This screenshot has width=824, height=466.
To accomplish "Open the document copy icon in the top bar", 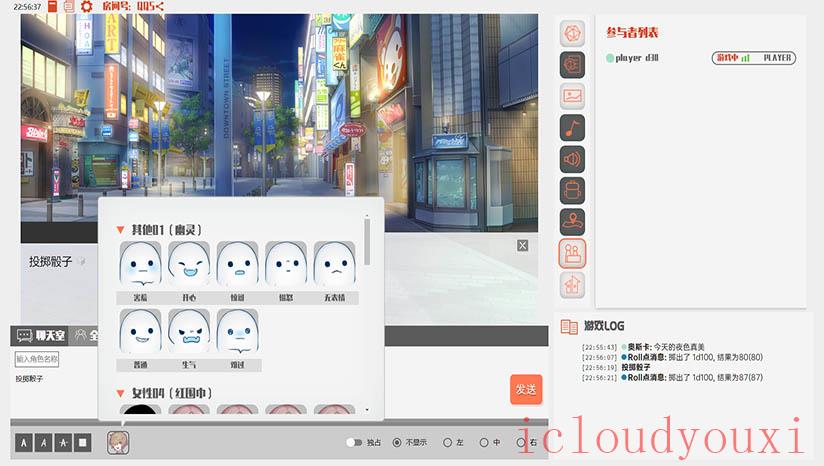I will (69, 6).
